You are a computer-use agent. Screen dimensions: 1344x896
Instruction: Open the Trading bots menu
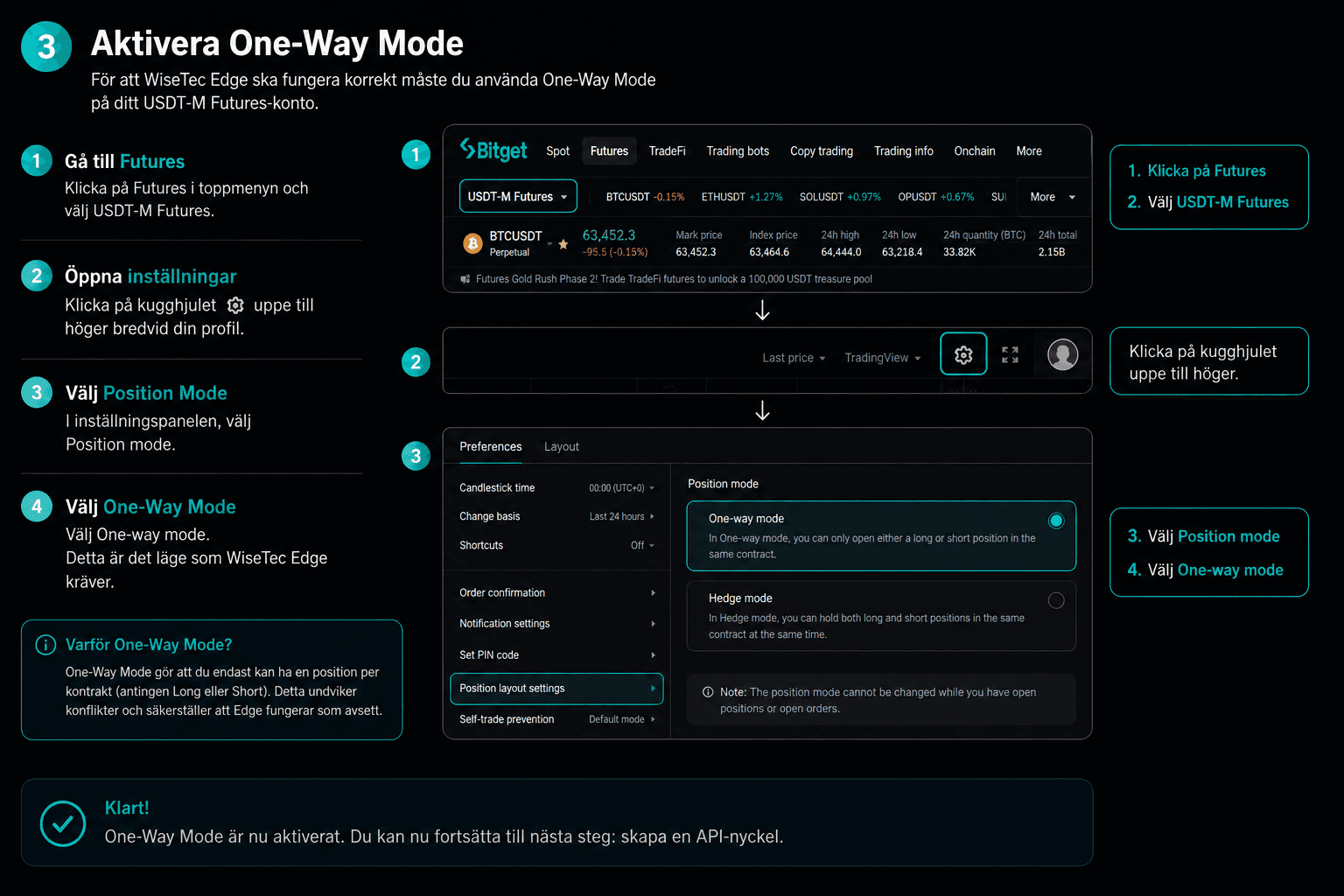tap(738, 151)
